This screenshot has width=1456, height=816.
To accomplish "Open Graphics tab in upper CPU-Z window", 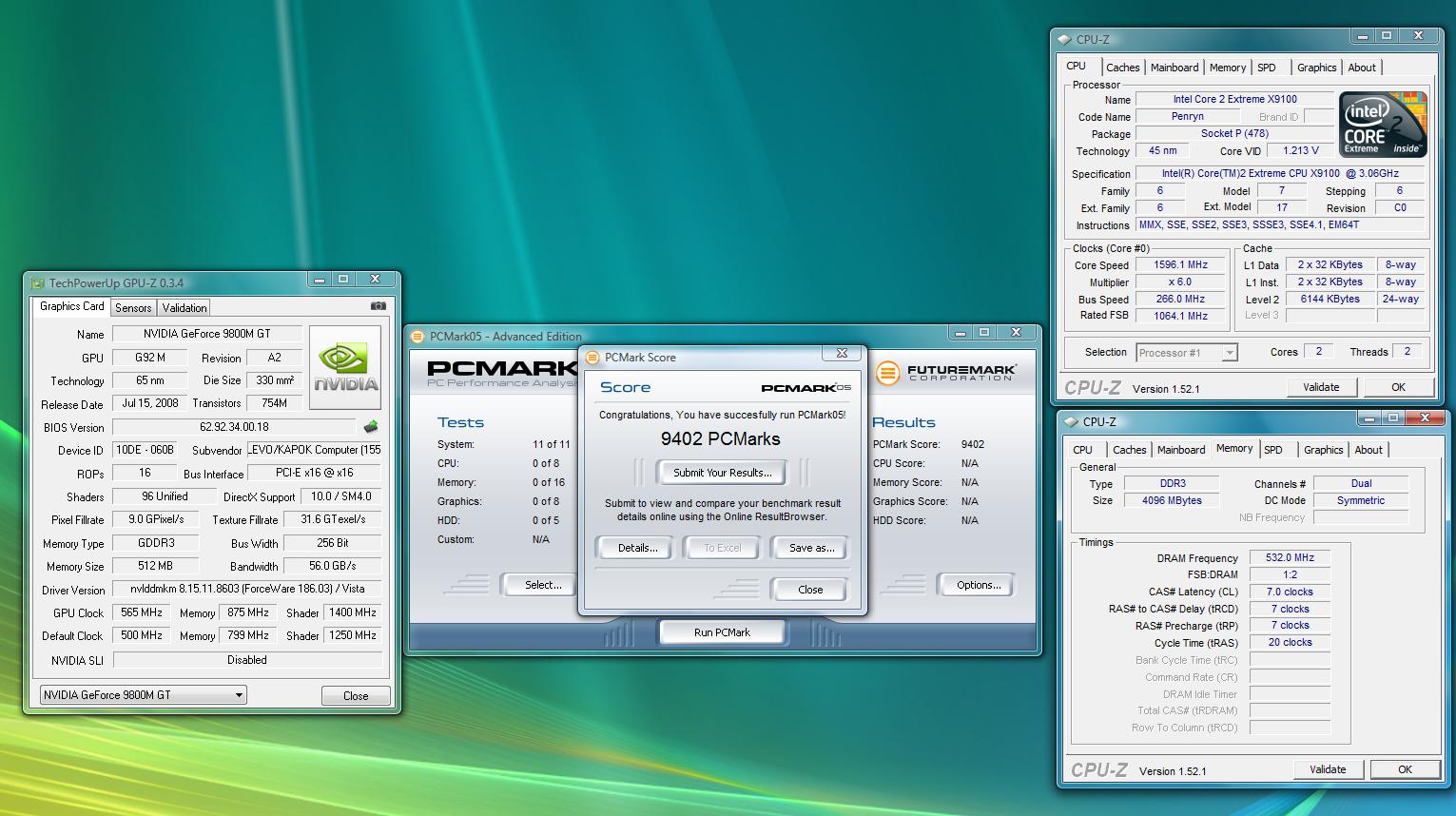I will (1316, 68).
